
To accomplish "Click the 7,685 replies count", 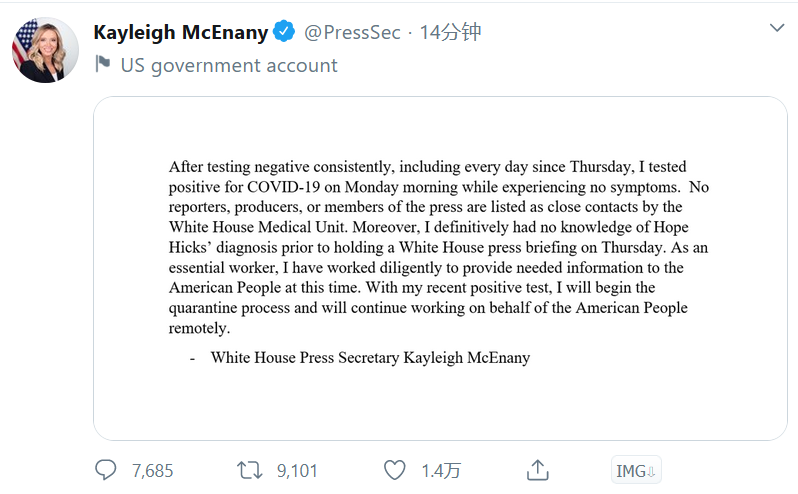I will pyautogui.click(x=152, y=470).
